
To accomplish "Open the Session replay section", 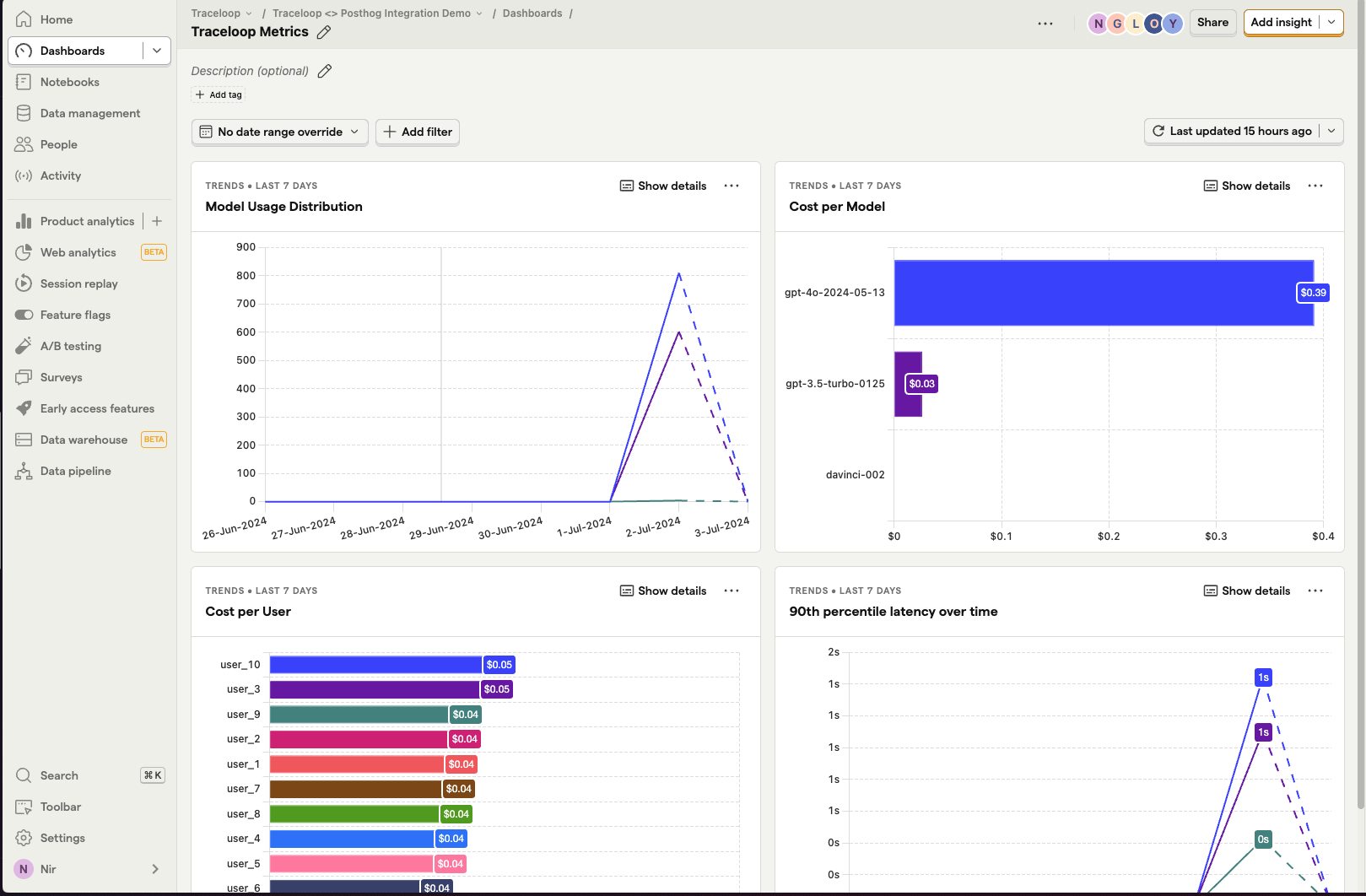I will pyautogui.click(x=78, y=283).
